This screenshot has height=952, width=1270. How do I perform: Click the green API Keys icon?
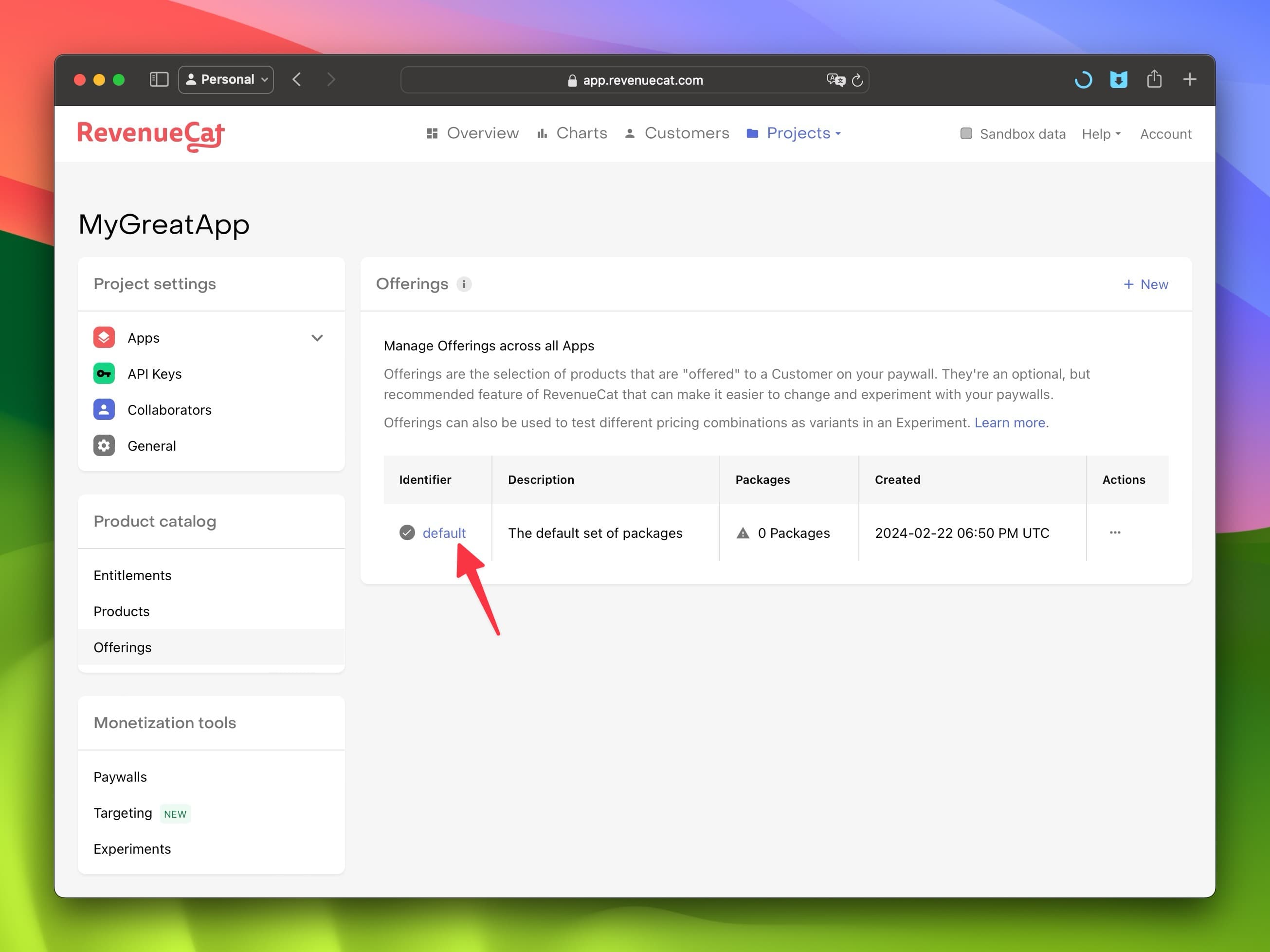tap(104, 374)
